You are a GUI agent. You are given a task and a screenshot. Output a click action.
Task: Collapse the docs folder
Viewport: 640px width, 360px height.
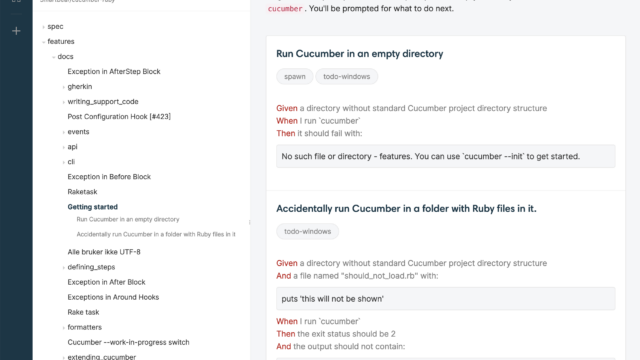click(x=53, y=57)
